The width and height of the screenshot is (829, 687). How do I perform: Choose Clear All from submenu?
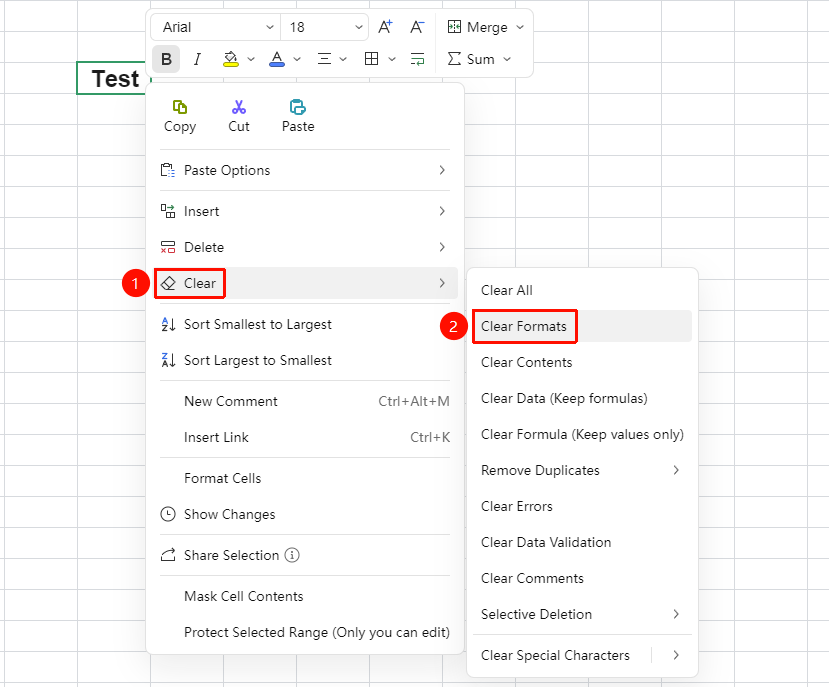[582, 290]
